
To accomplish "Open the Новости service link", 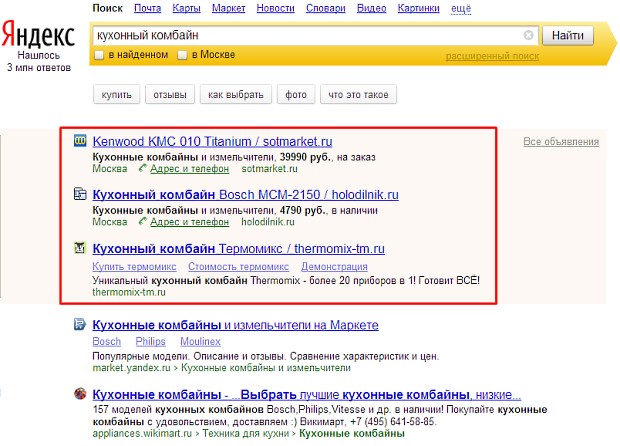I will point(275,8).
